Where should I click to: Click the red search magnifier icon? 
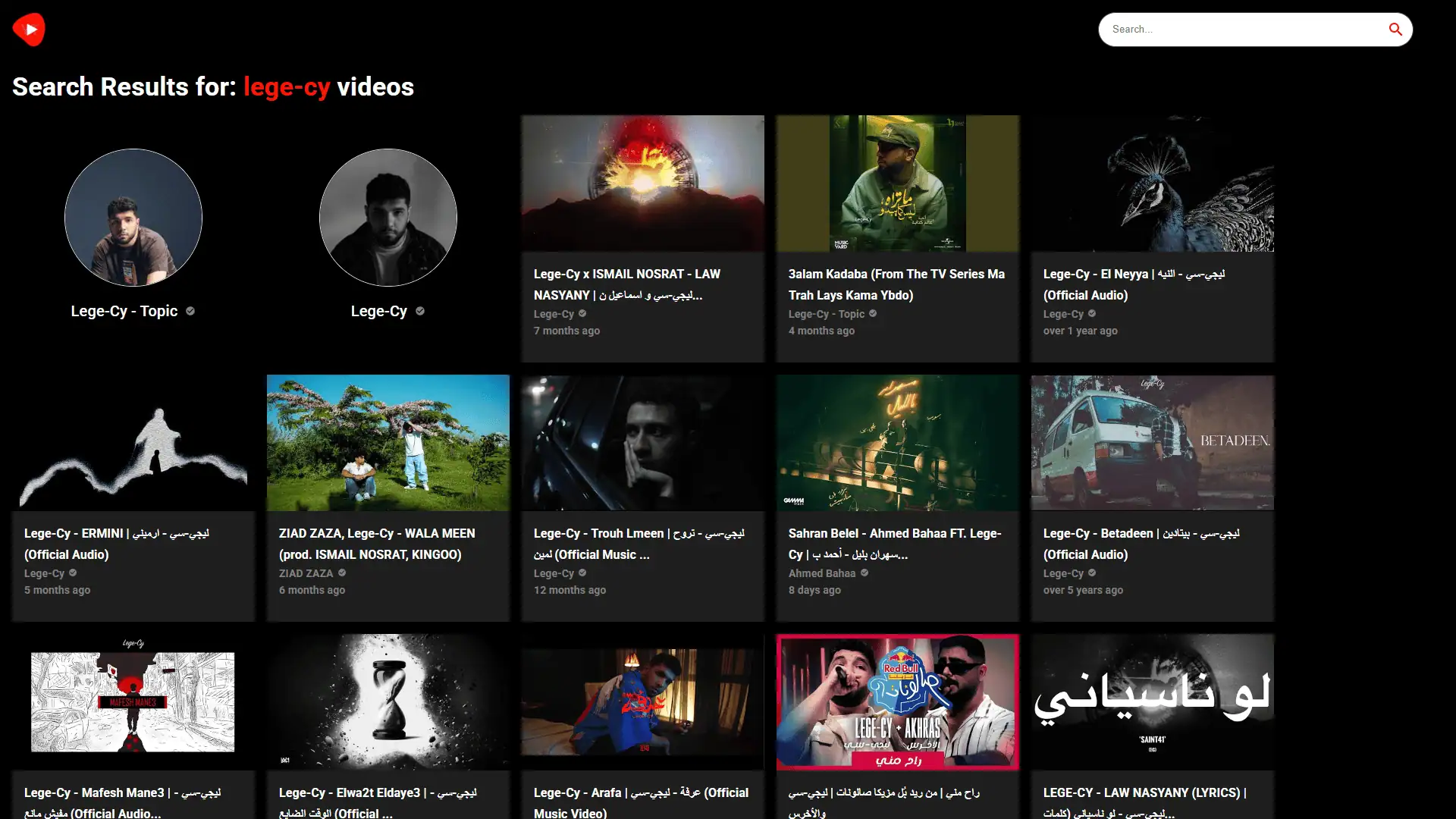(1395, 30)
